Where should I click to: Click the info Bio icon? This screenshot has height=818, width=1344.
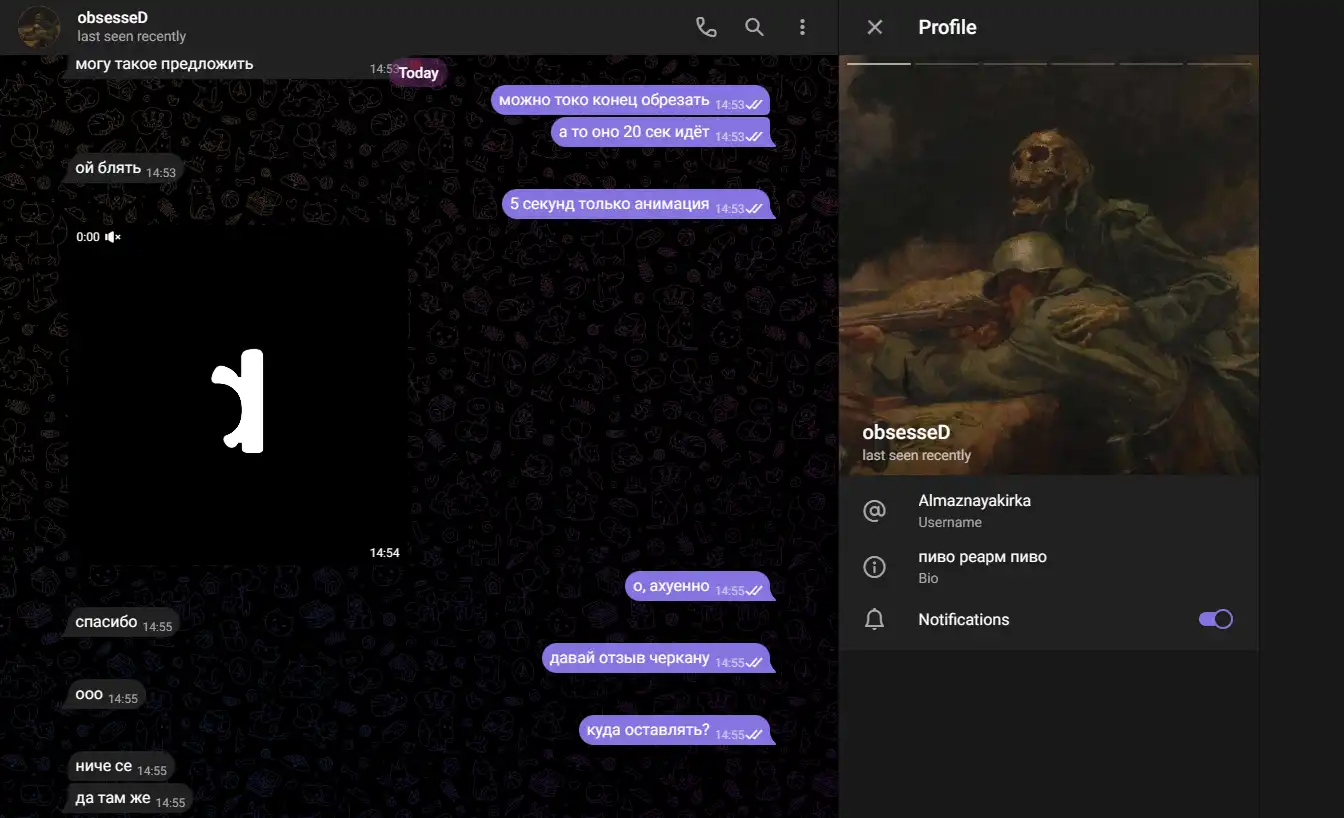[x=874, y=567]
